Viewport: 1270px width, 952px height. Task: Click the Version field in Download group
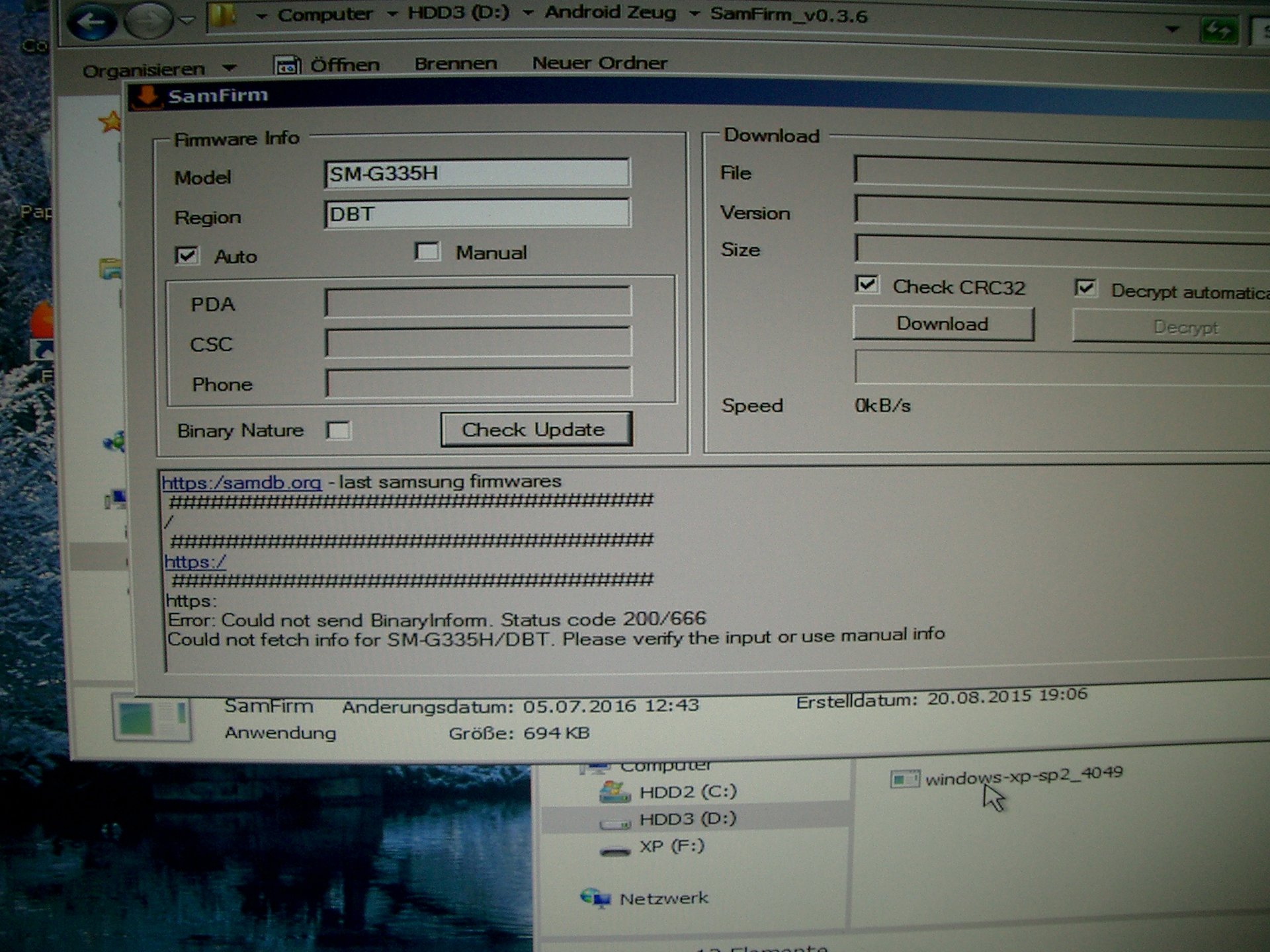(1062, 212)
